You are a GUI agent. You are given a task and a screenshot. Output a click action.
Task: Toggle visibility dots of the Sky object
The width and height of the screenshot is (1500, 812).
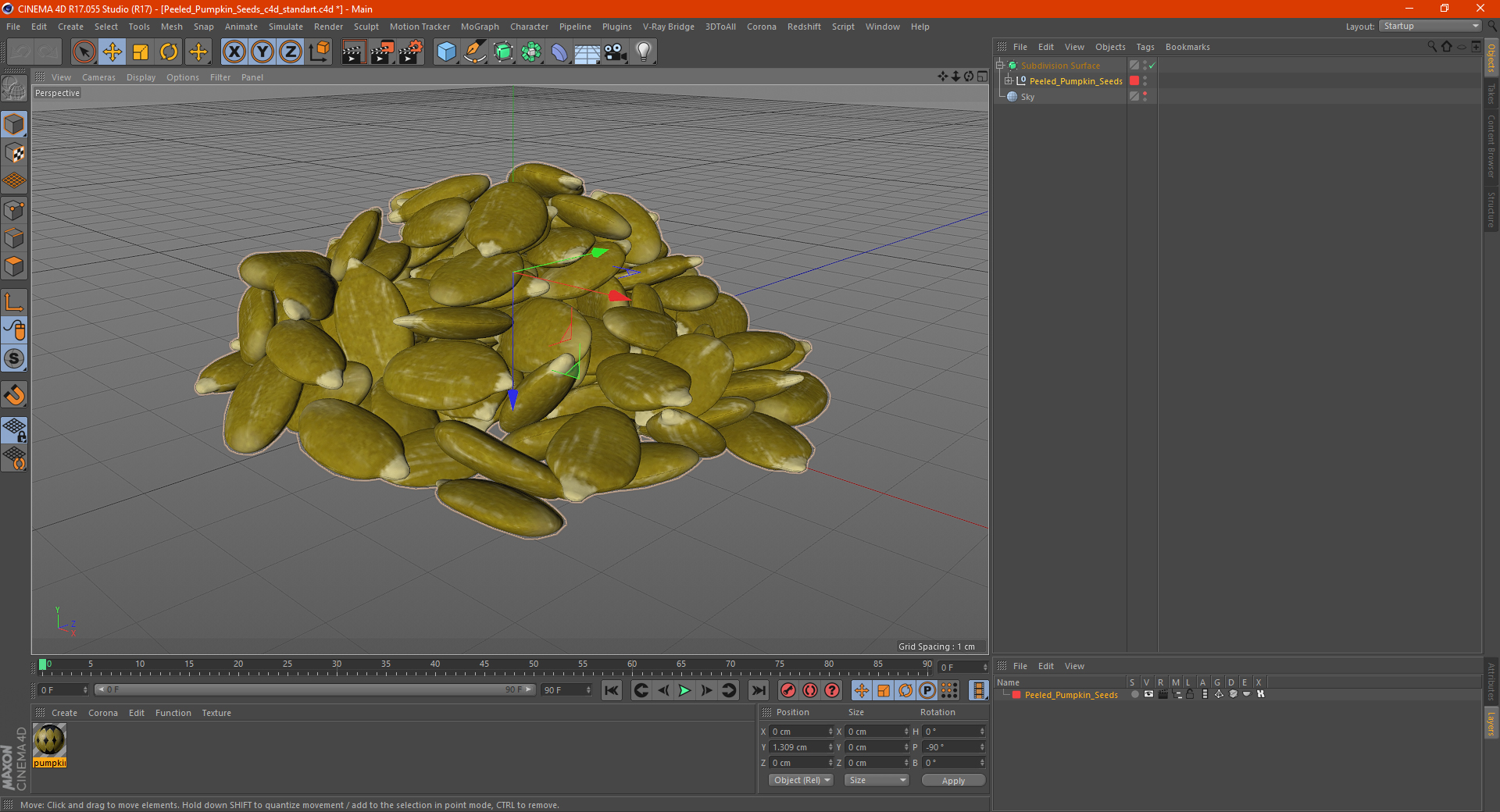1145,96
